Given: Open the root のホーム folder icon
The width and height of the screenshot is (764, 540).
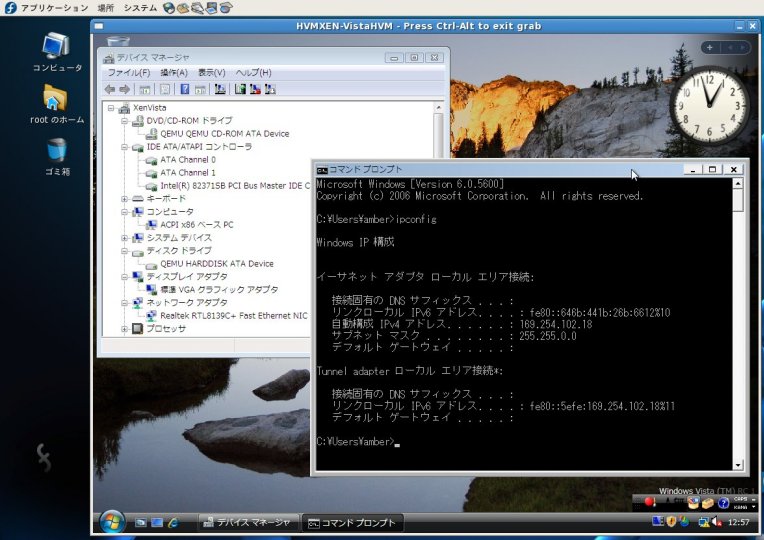Looking at the screenshot, I should coord(56,100).
